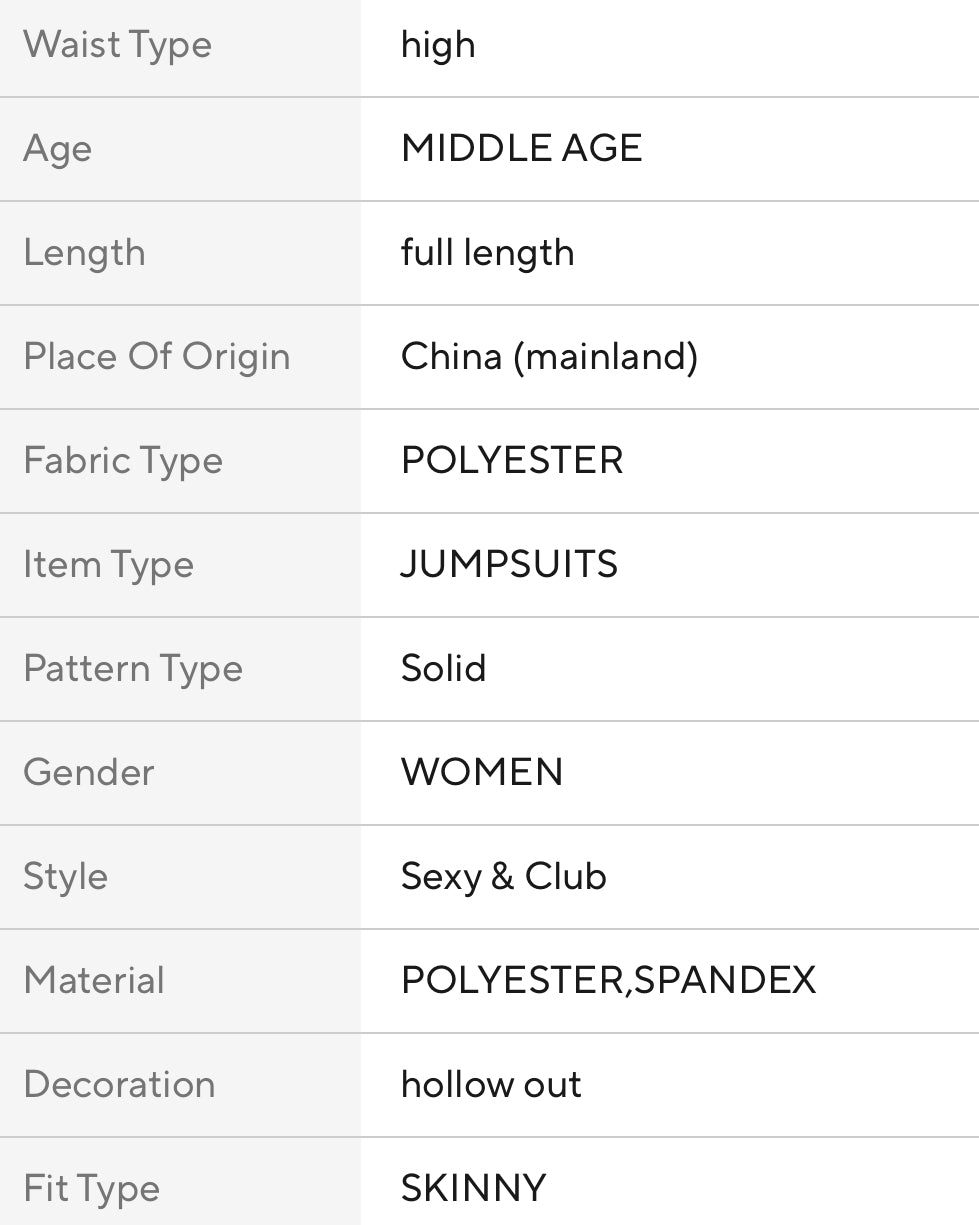Tap the Place Of Origin label

[x=156, y=357]
